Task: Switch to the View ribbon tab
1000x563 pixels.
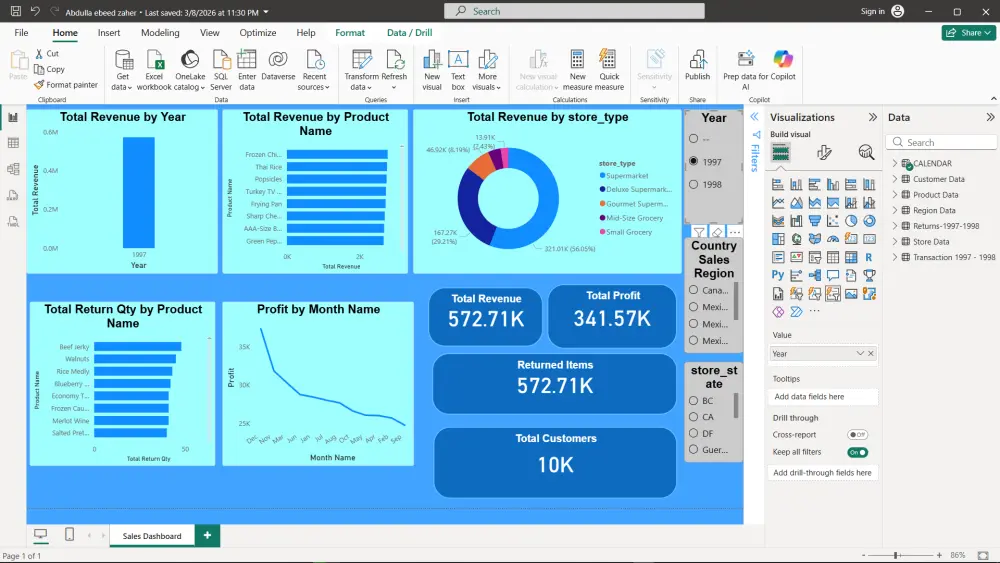Action: pyautogui.click(x=209, y=33)
